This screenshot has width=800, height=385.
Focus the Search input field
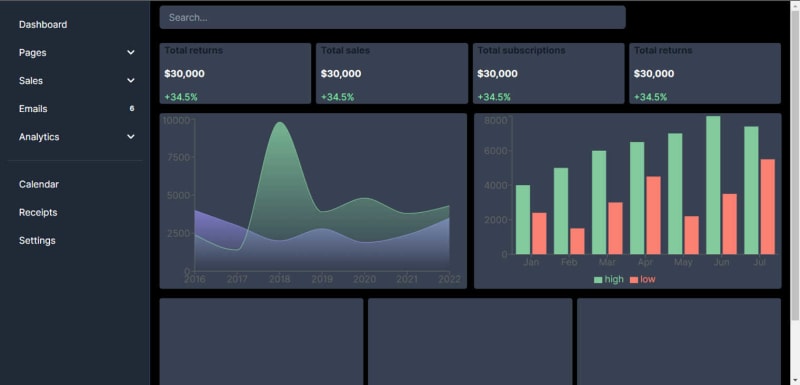pos(392,17)
